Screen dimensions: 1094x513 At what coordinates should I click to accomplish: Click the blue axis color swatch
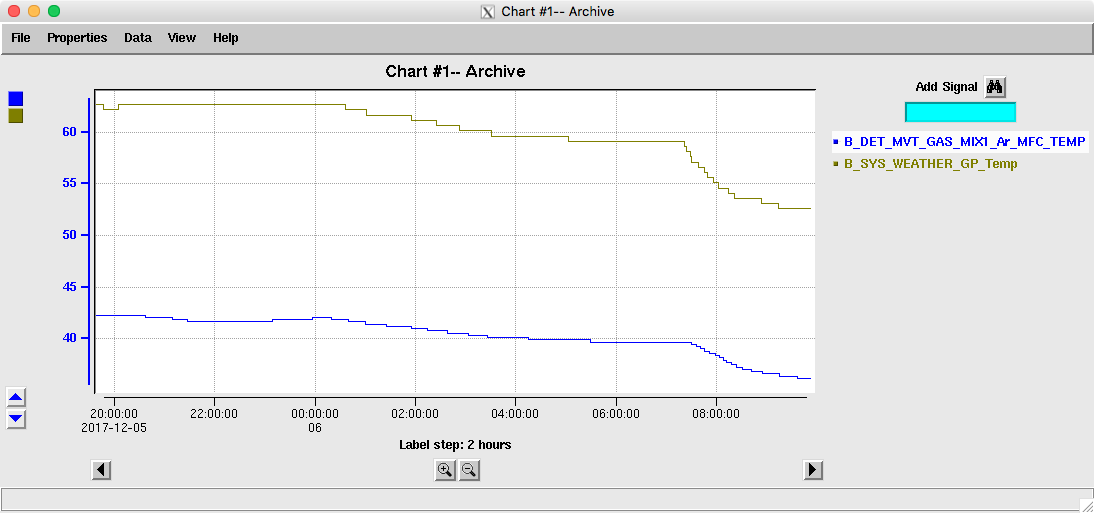15,99
